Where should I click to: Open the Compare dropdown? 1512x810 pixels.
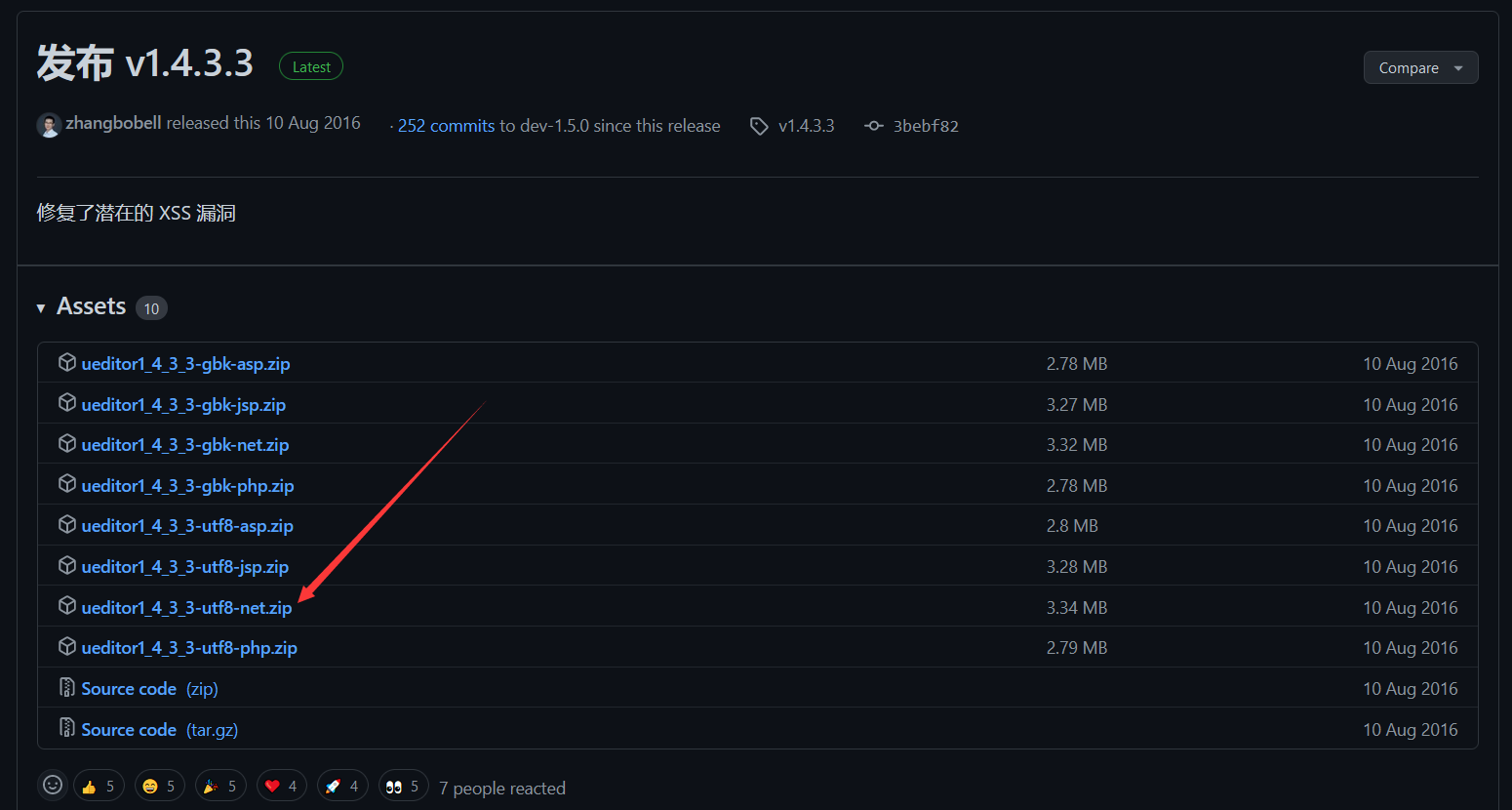[x=1420, y=67]
